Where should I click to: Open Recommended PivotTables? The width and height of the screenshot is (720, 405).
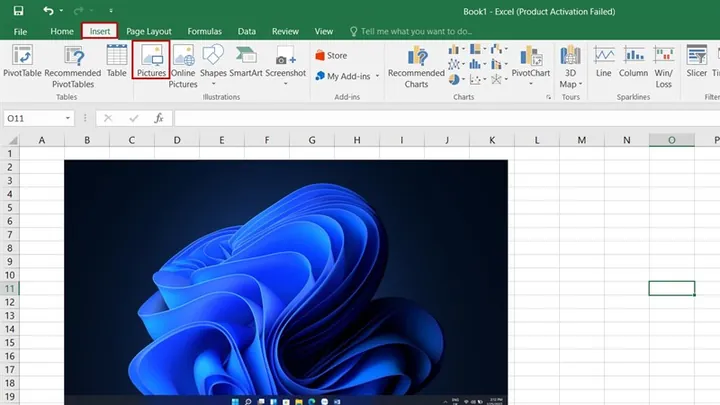pyautogui.click(x=73, y=67)
